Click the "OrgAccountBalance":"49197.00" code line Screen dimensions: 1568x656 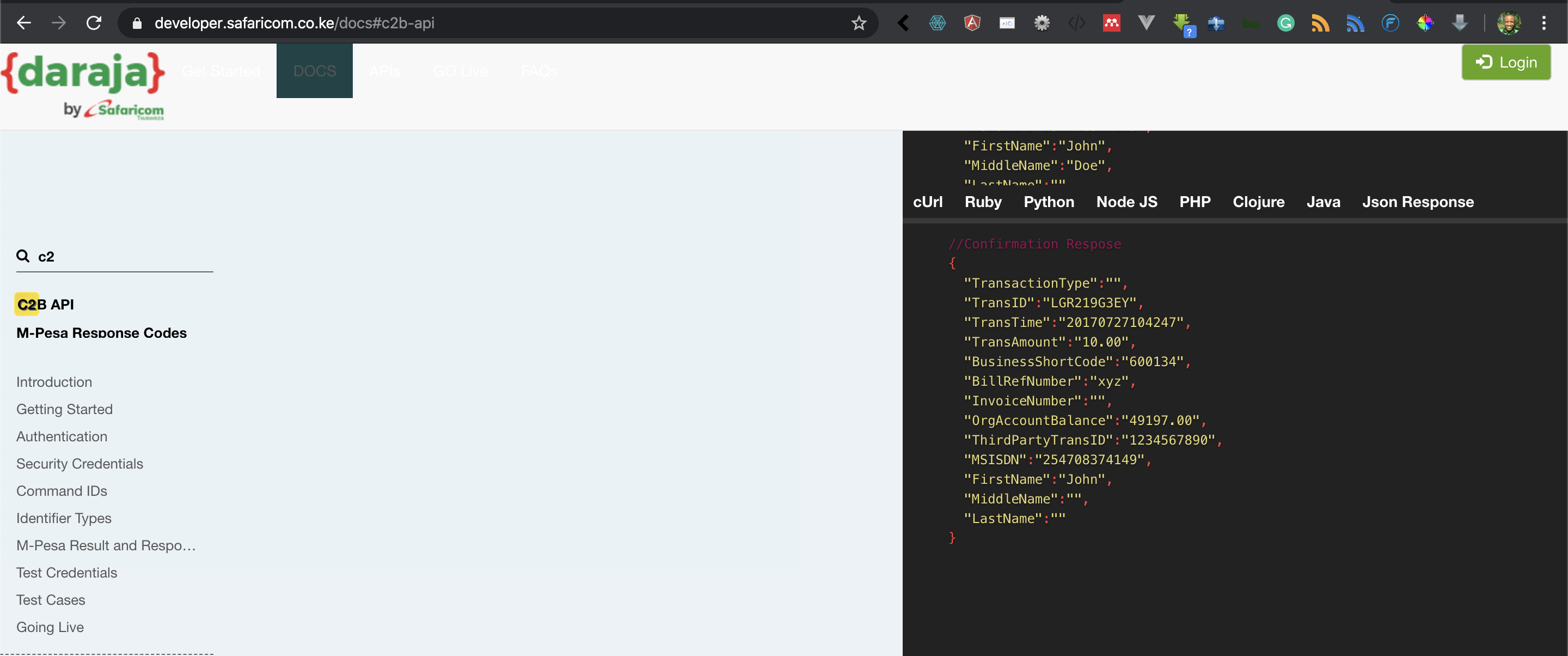pos(1085,420)
